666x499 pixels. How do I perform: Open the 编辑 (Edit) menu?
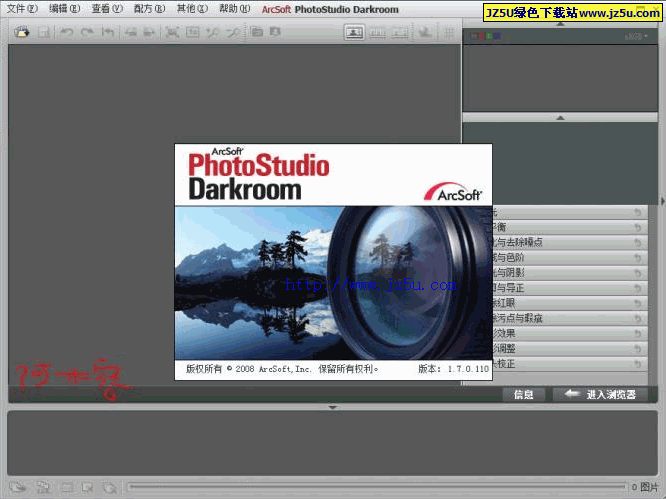64,8
